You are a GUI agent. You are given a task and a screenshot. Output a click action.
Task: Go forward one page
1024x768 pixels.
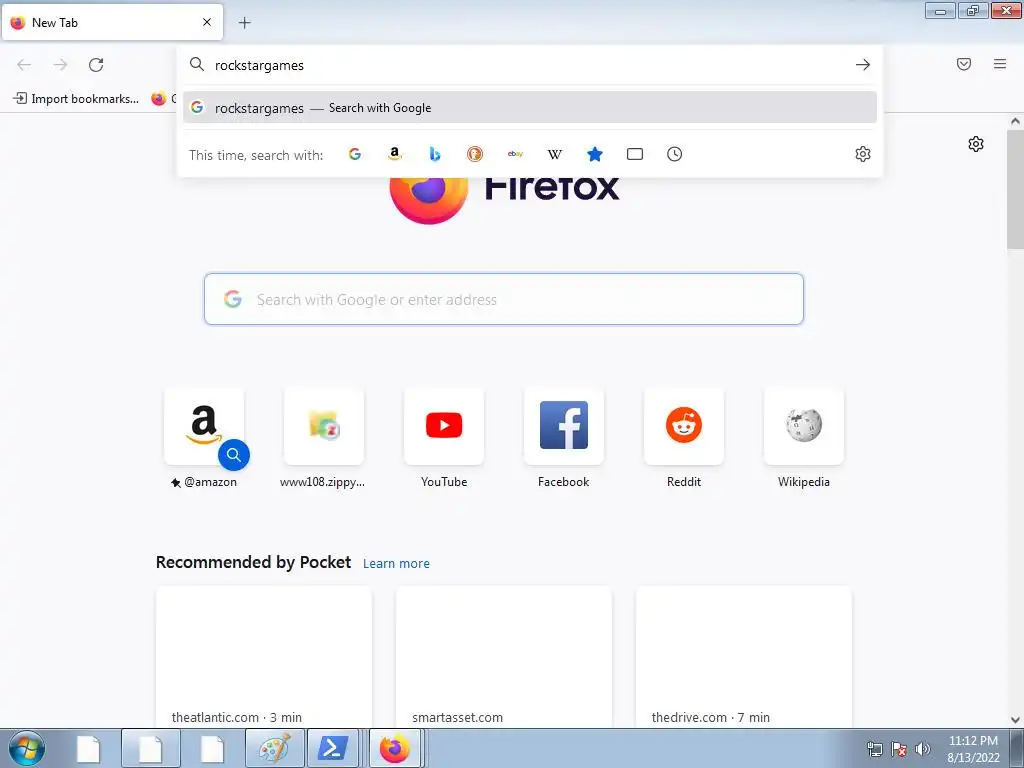[x=60, y=65]
